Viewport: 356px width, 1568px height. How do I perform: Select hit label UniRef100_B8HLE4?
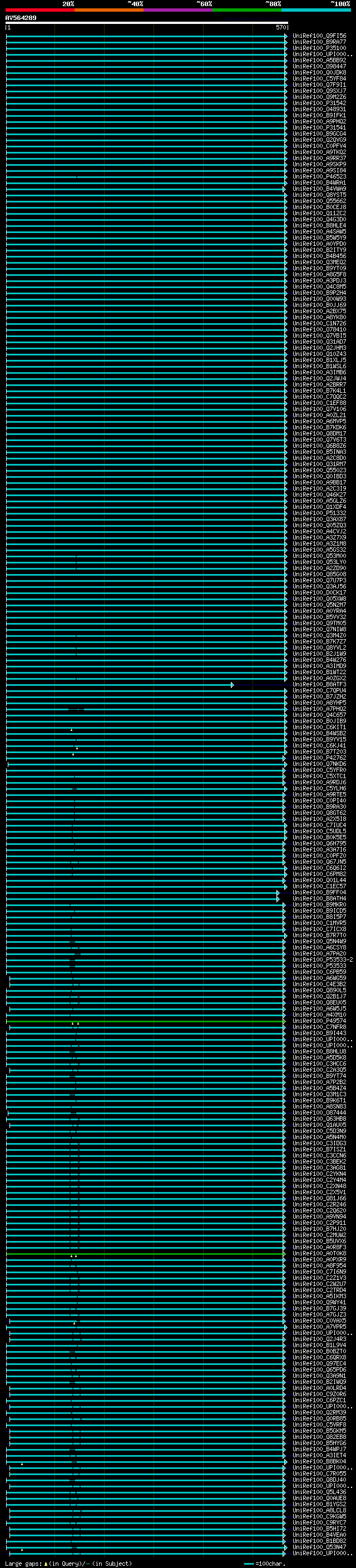tap(319, 225)
